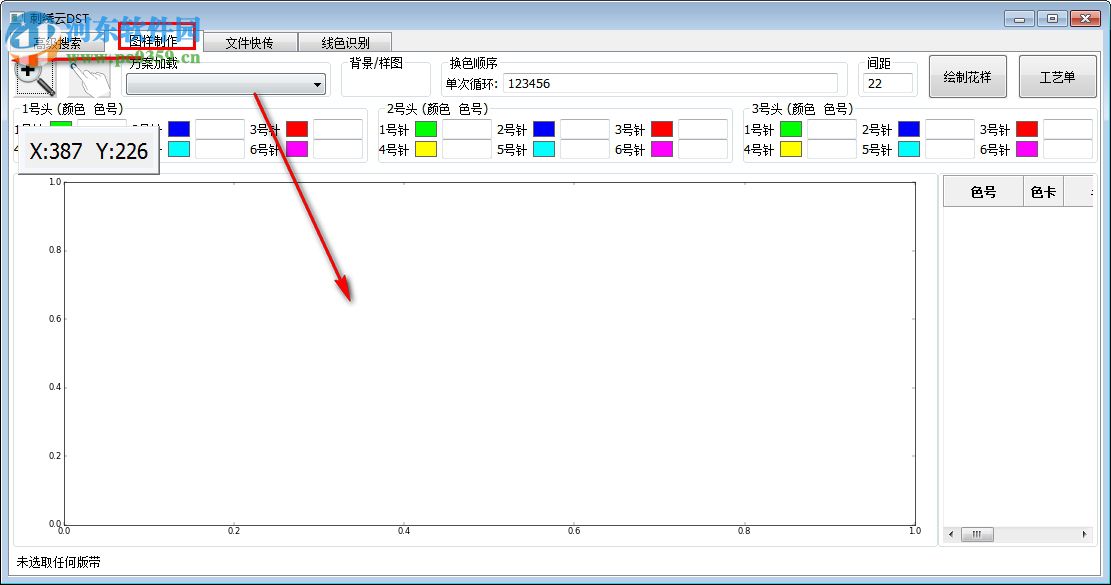Image resolution: width=1111 pixels, height=585 pixels.
Task: Click the cyan 5号针 swatch of 2号头
Action: pos(544,148)
